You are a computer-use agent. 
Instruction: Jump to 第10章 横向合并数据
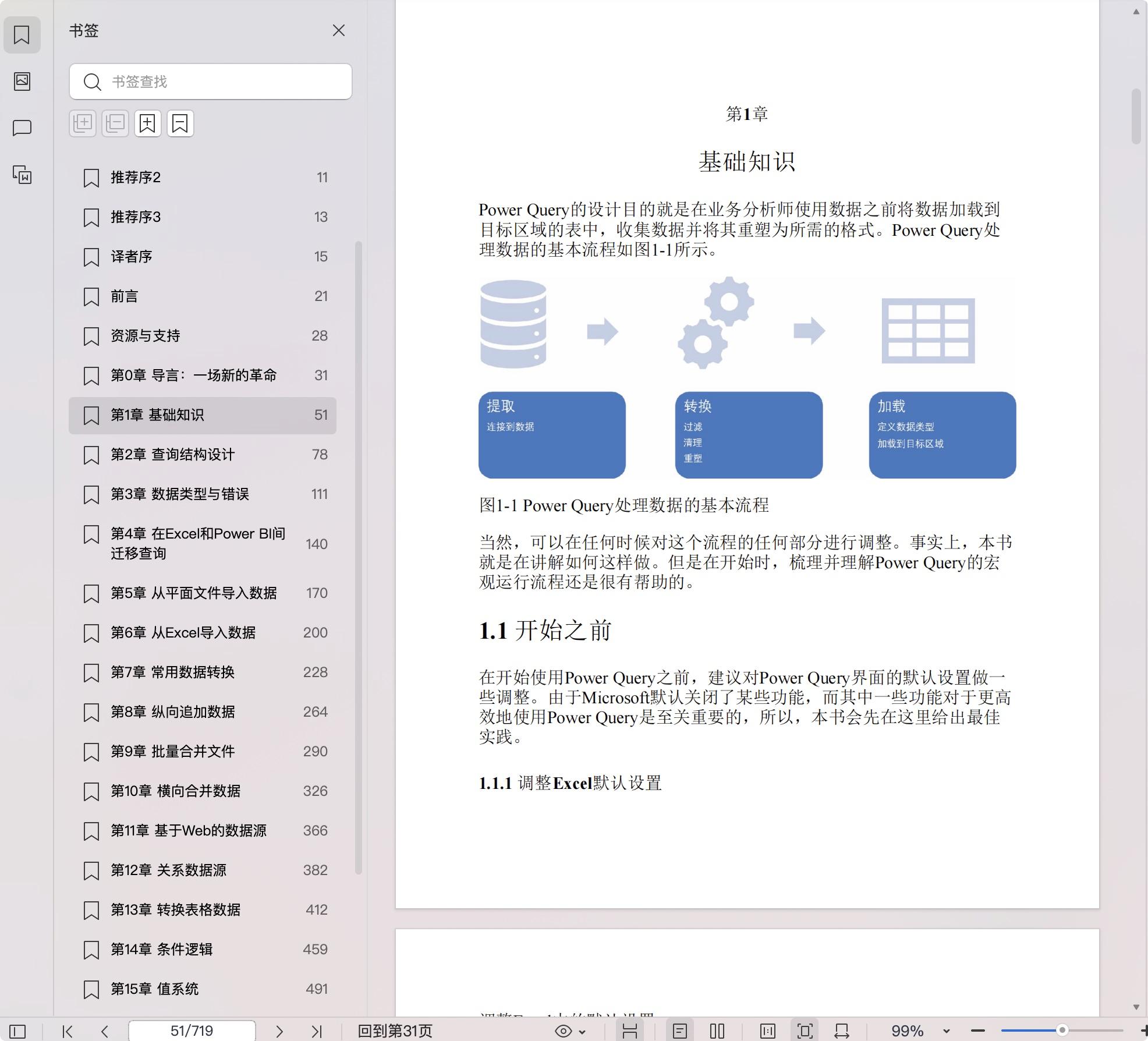(x=203, y=791)
